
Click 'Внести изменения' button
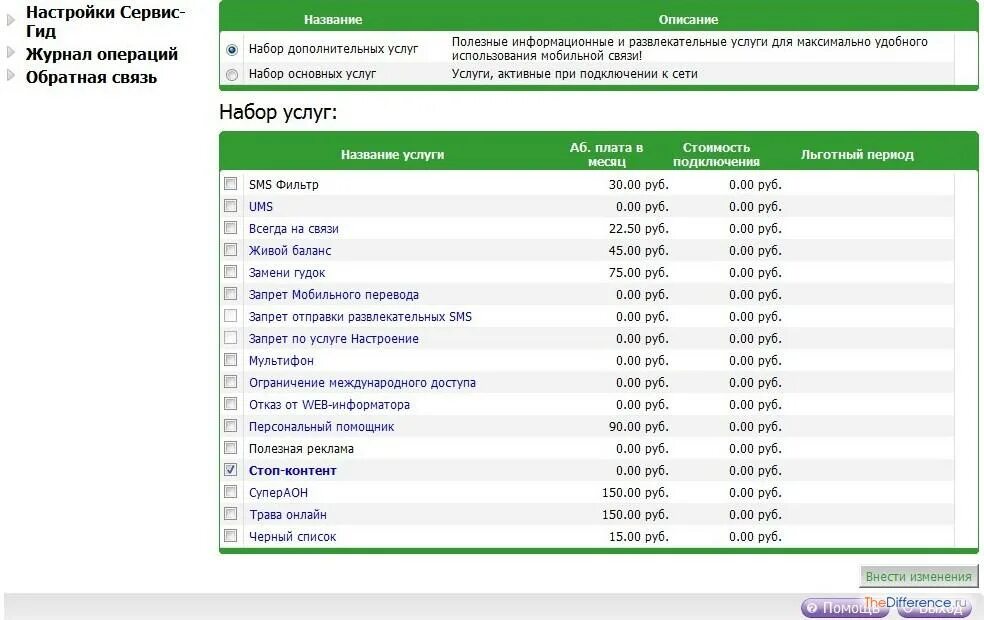pos(918,577)
